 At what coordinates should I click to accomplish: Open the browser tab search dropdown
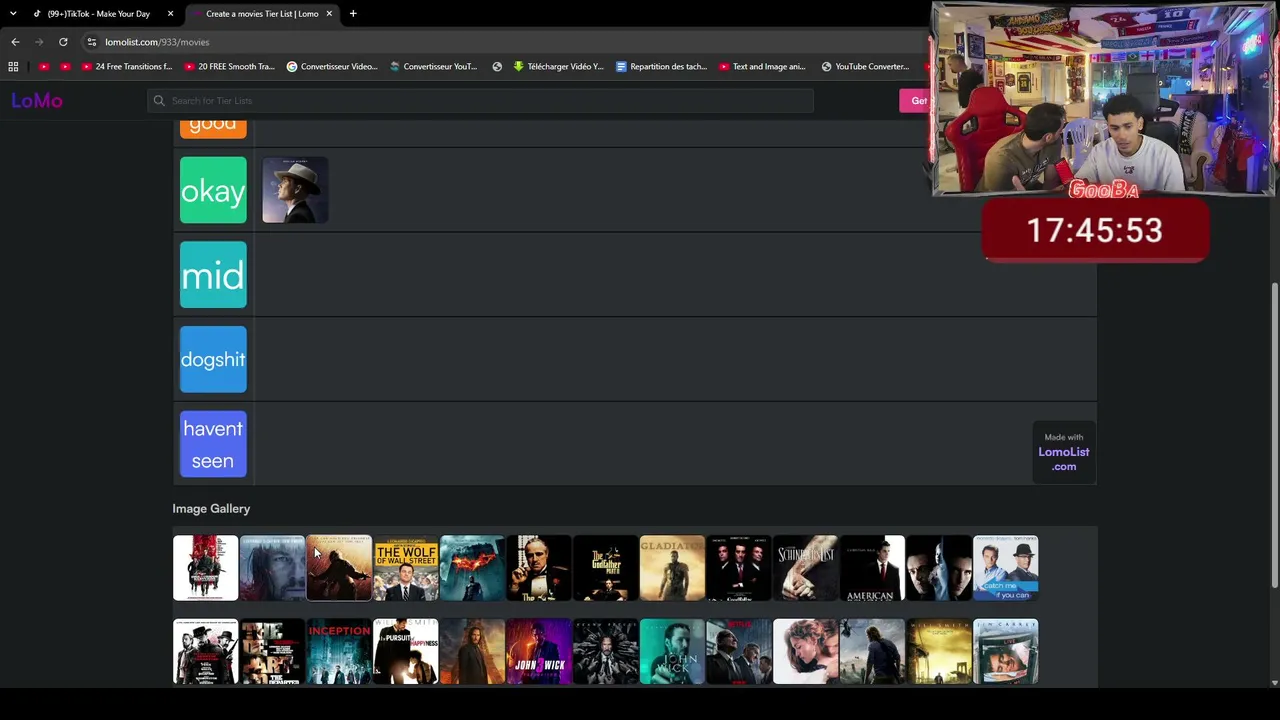[13, 14]
